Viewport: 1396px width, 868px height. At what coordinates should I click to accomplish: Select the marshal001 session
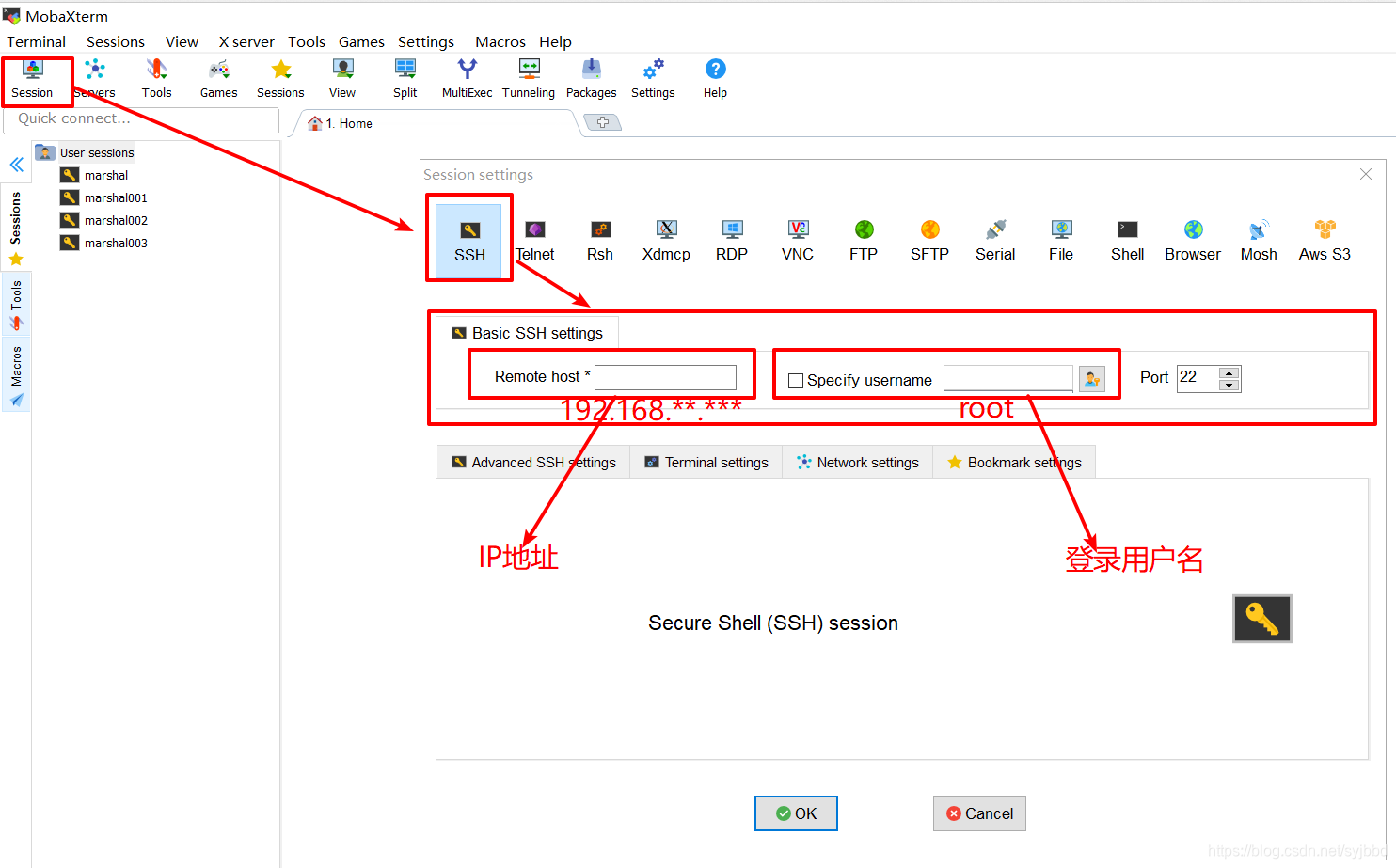click(104, 197)
